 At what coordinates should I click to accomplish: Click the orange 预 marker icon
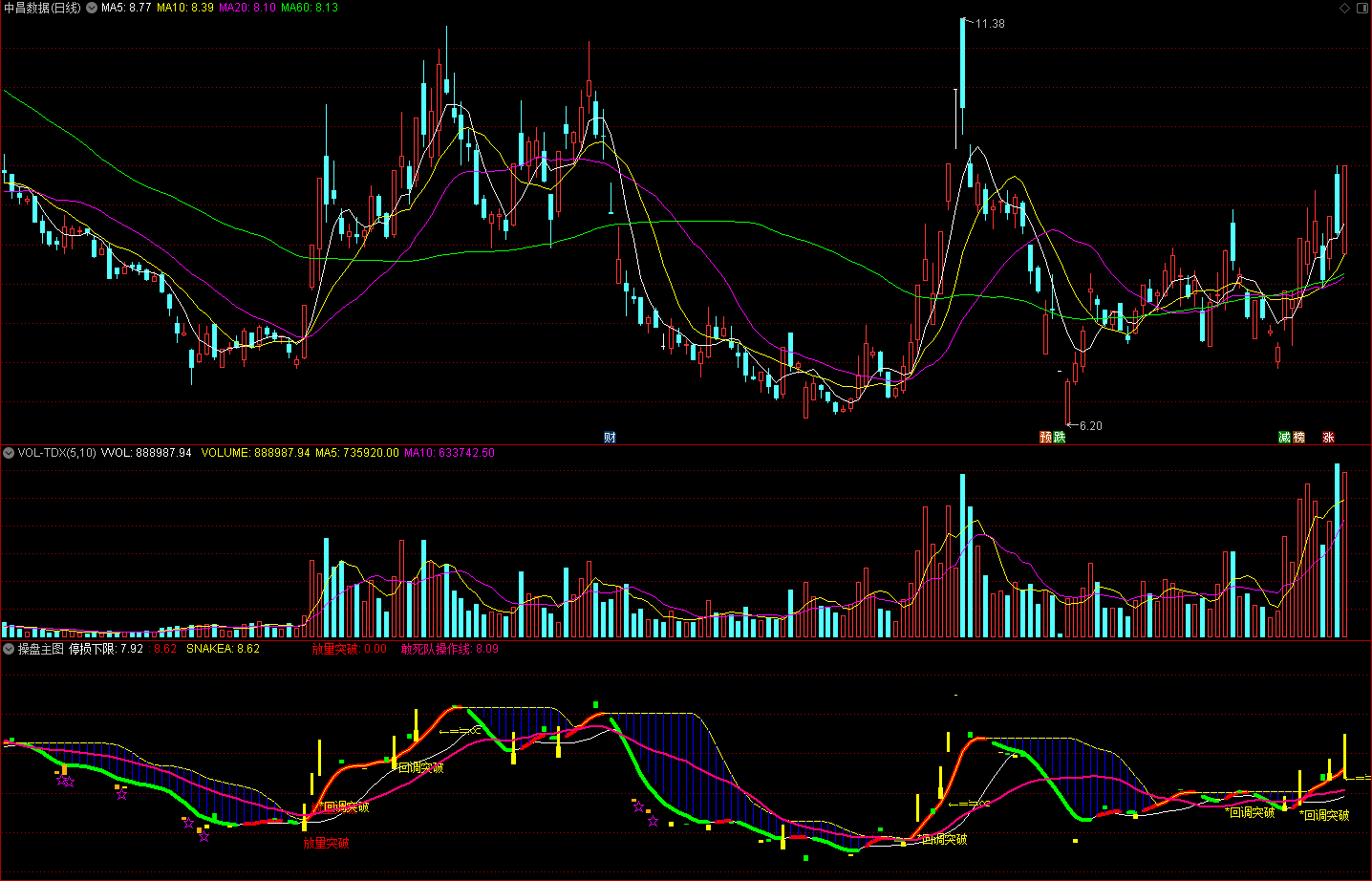pyautogui.click(x=1046, y=438)
